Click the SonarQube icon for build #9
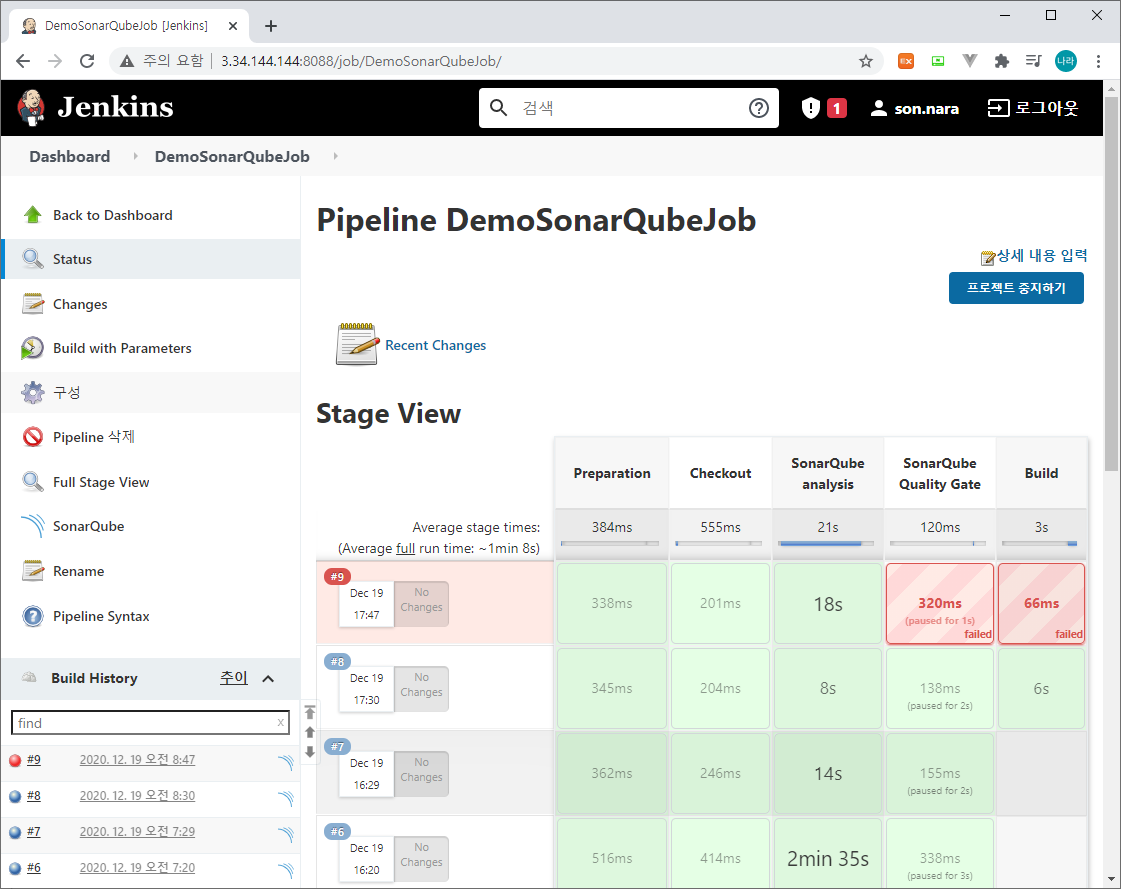This screenshot has height=889, width=1121. coord(285,762)
